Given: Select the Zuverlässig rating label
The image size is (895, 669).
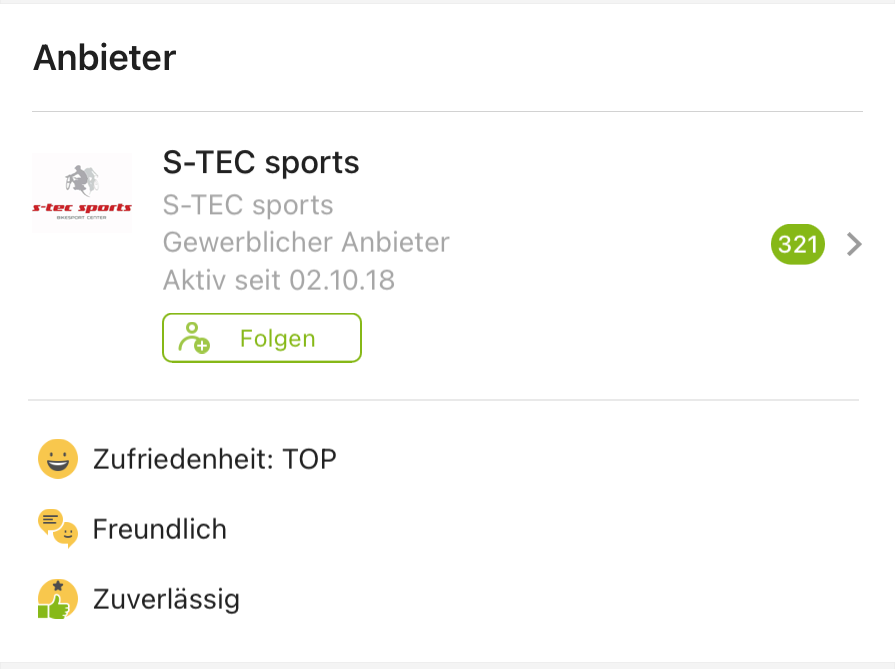Looking at the screenshot, I should tap(166, 599).
